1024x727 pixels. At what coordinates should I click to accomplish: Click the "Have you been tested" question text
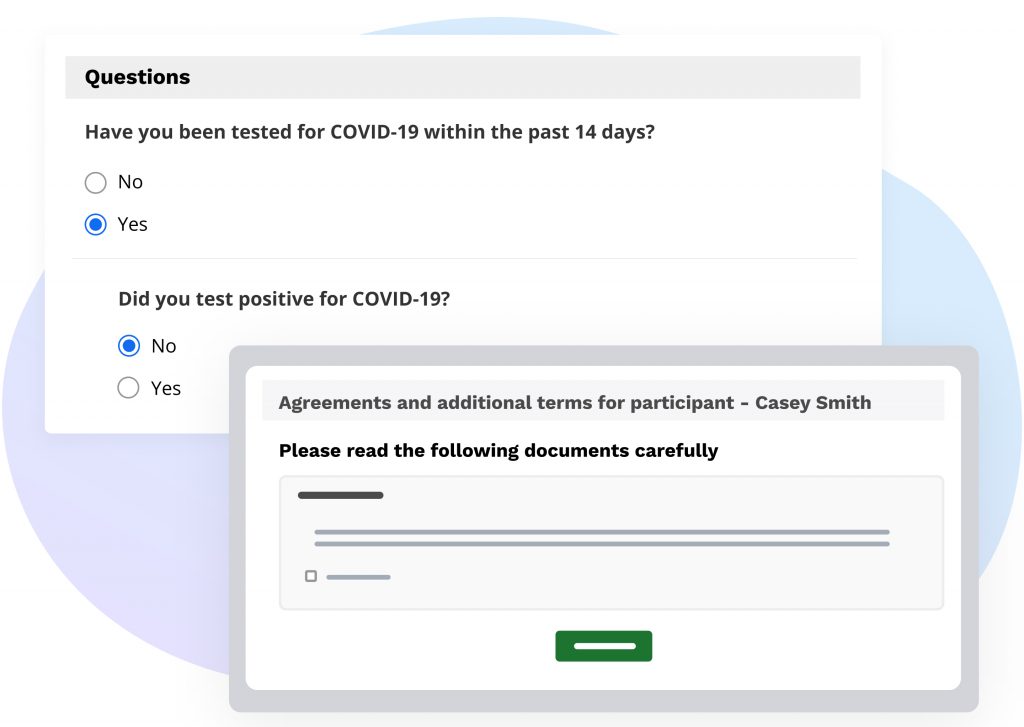[x=369, y=132]
